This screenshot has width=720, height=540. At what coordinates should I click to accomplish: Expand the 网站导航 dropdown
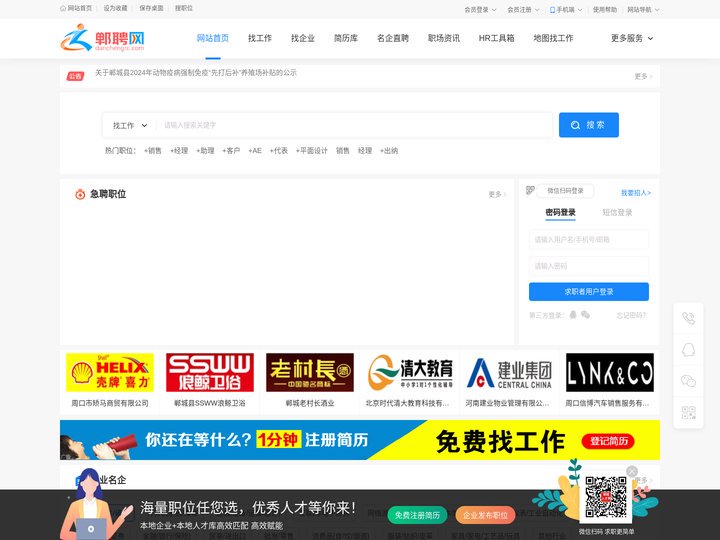click(x=643, y=10)
